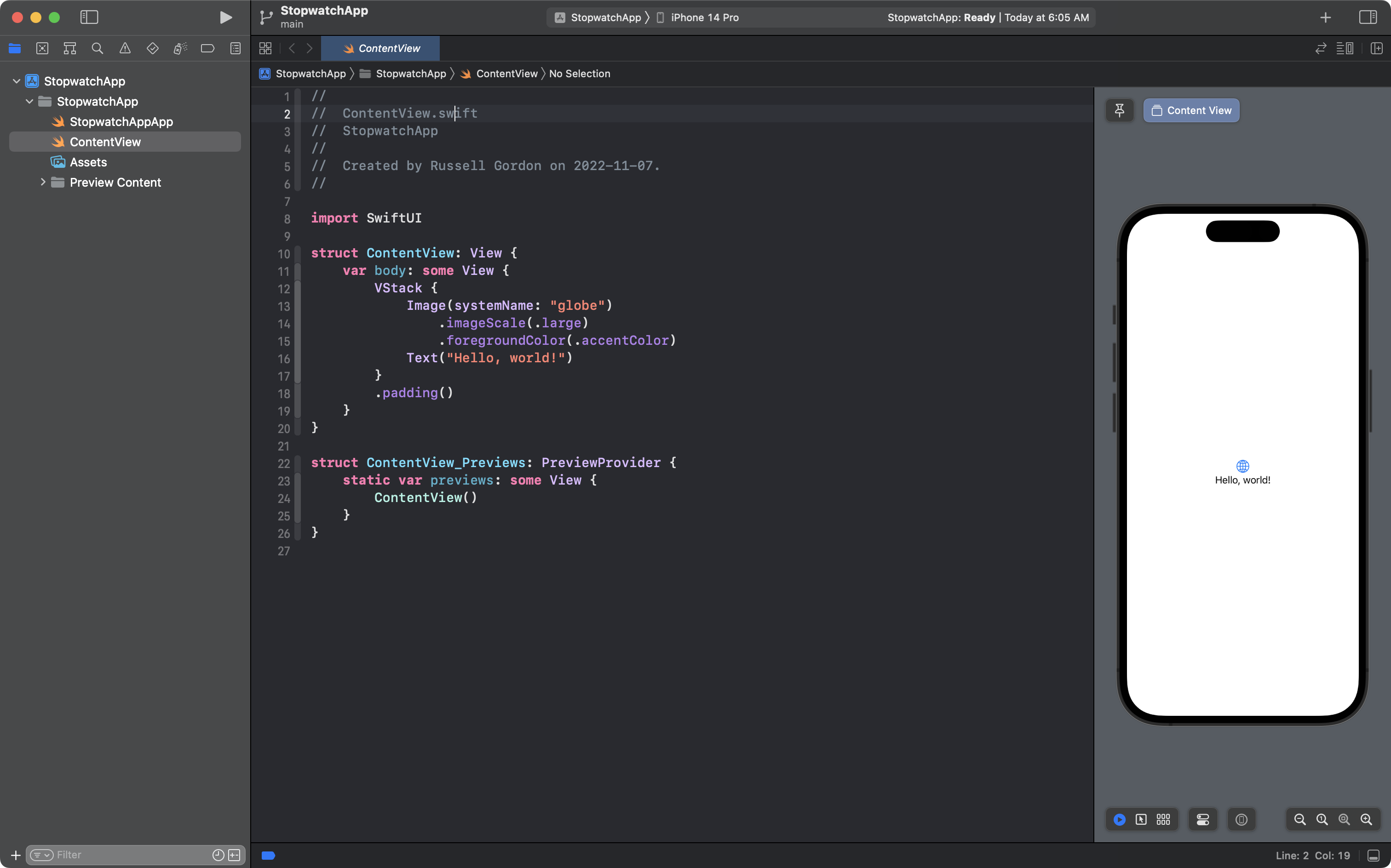1391x868 pixels.
Task: Open iPhone 14 Pro destination selector
Action: pyautogui.click(x=704, y=17)
